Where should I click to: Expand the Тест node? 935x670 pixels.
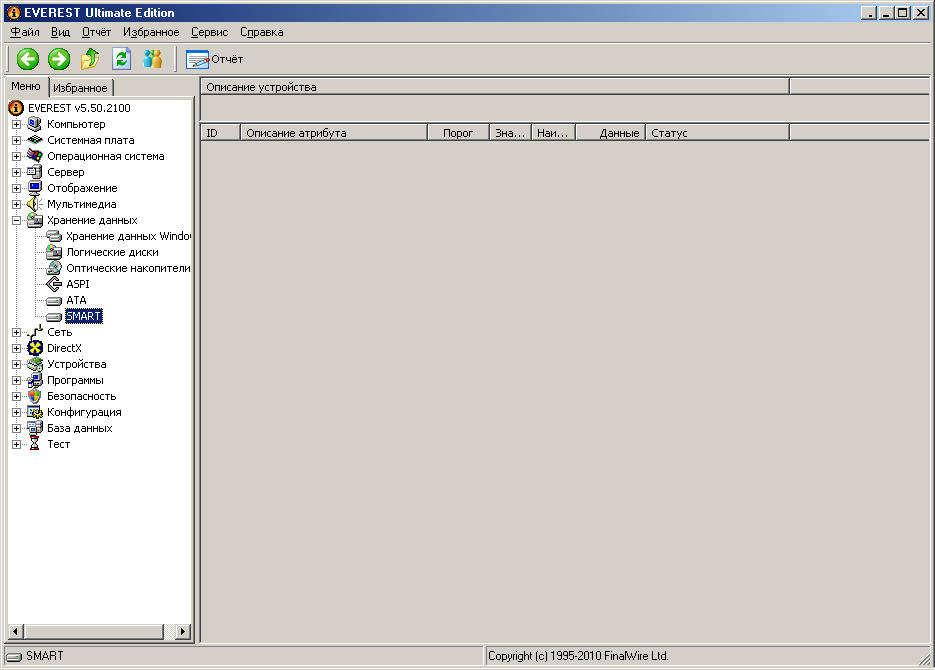coord(17,444)
